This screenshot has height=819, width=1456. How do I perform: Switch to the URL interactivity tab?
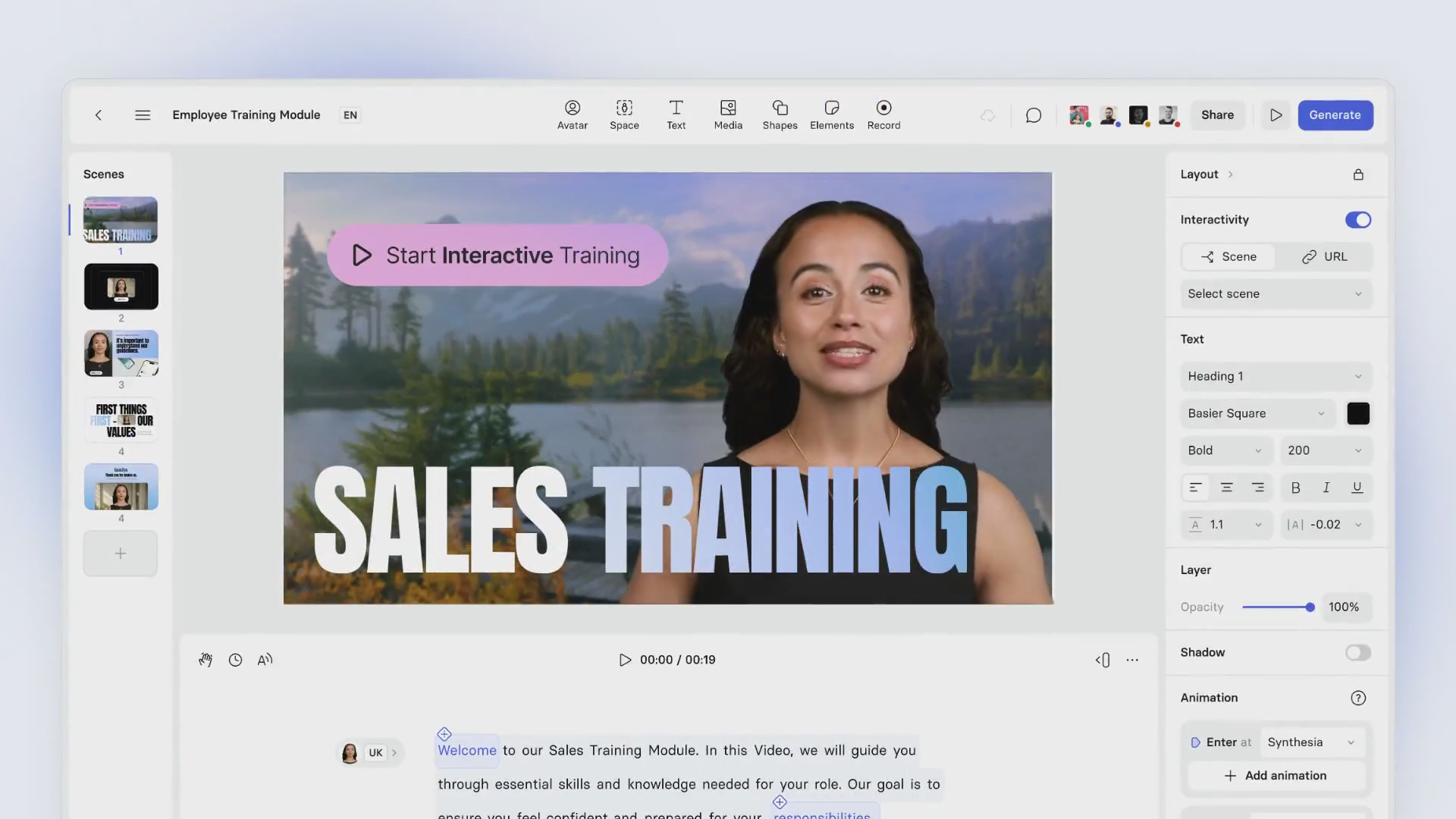tap(1324, 257)
